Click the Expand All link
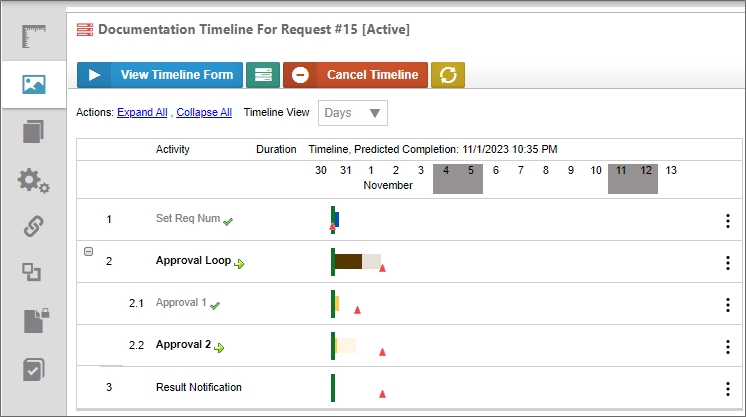 [x=142, y=113]
